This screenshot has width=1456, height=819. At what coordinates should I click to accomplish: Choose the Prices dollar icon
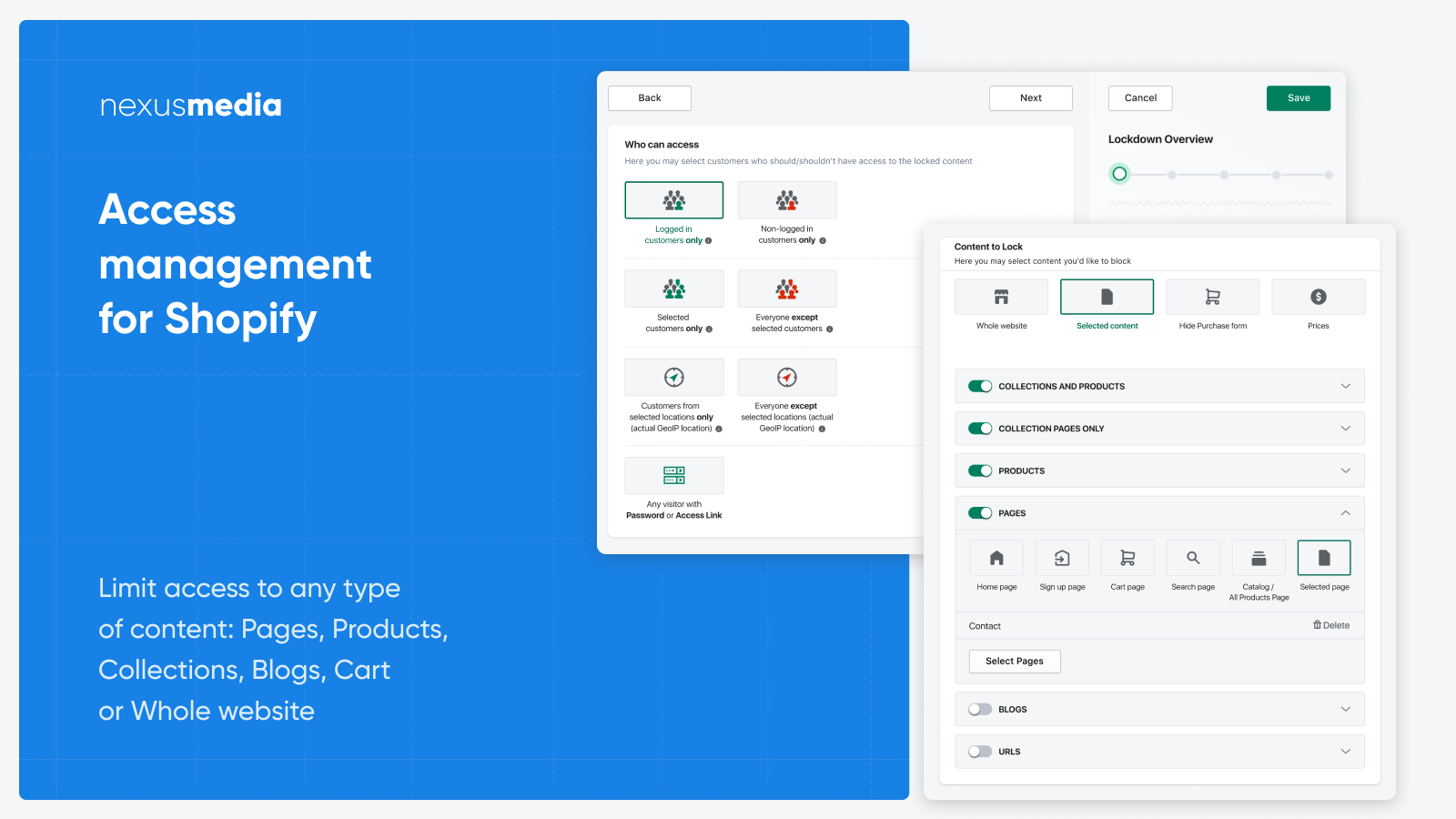click(x=1319, y=297)
